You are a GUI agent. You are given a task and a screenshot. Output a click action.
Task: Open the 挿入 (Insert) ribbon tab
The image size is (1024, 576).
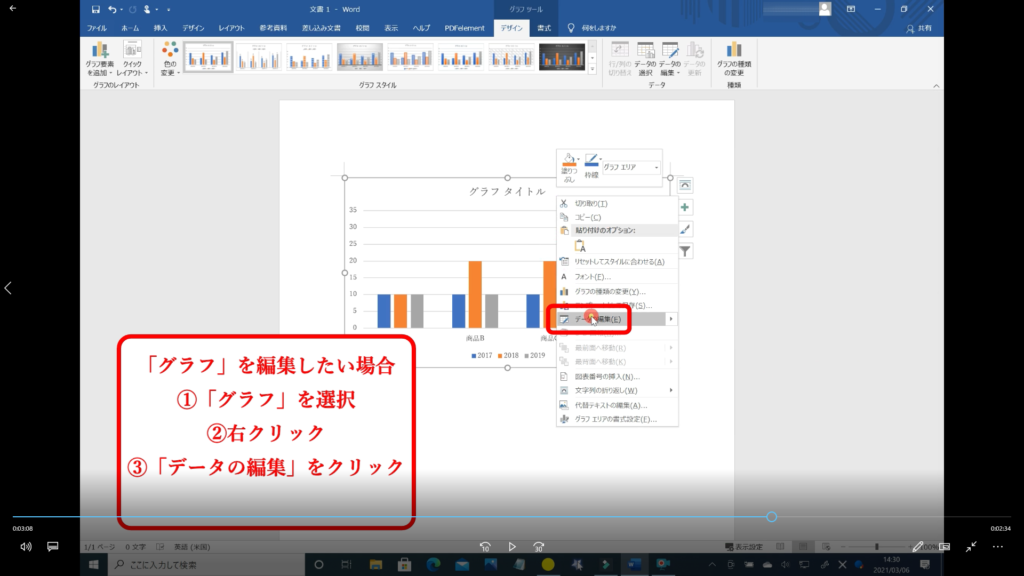(160, 28)
